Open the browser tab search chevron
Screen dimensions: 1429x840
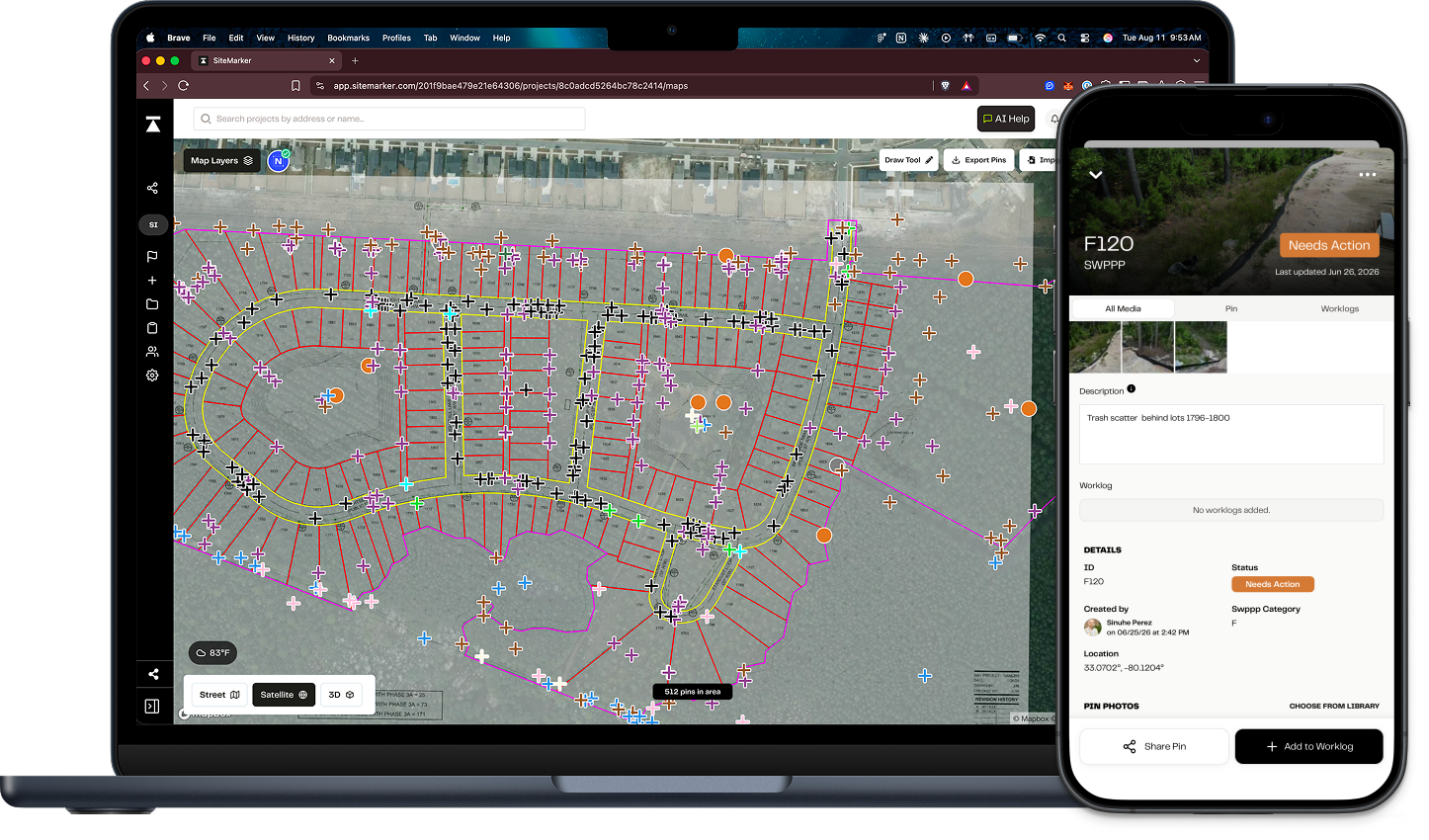tap(1197, 60)
